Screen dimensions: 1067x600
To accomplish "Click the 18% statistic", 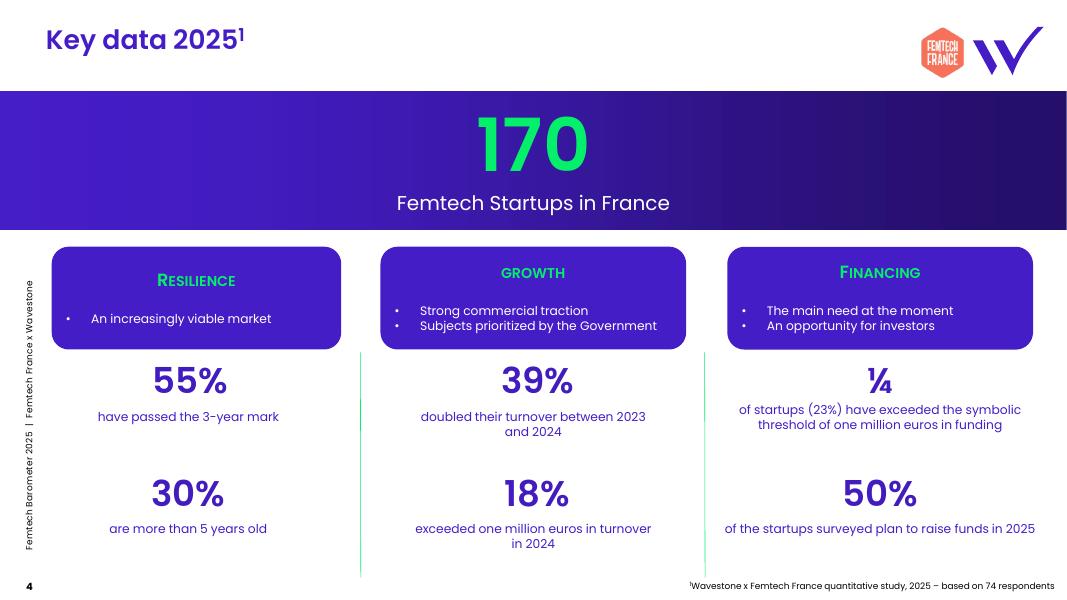I will (x=536, y=493).
